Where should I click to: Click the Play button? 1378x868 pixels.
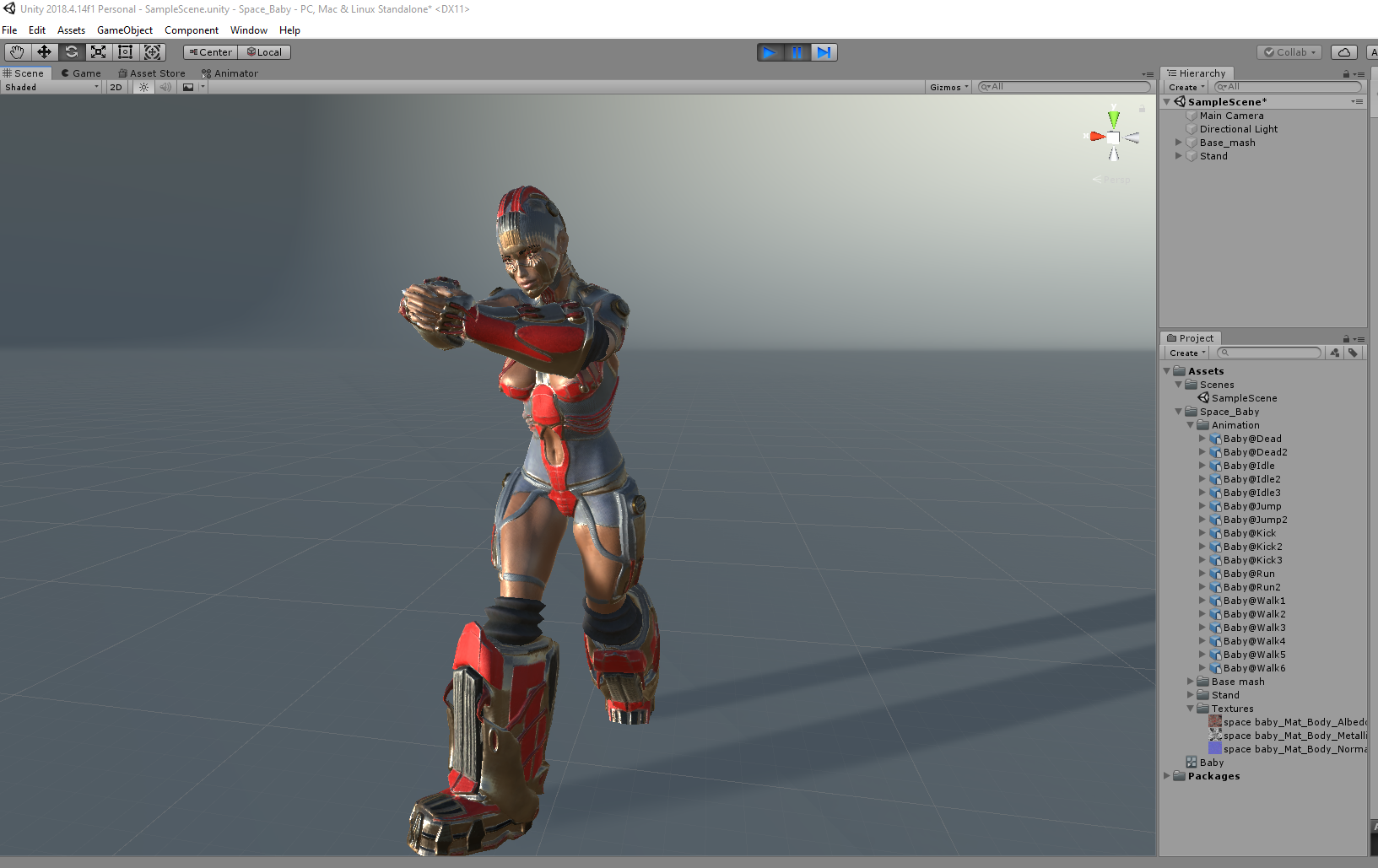point(770,52)
